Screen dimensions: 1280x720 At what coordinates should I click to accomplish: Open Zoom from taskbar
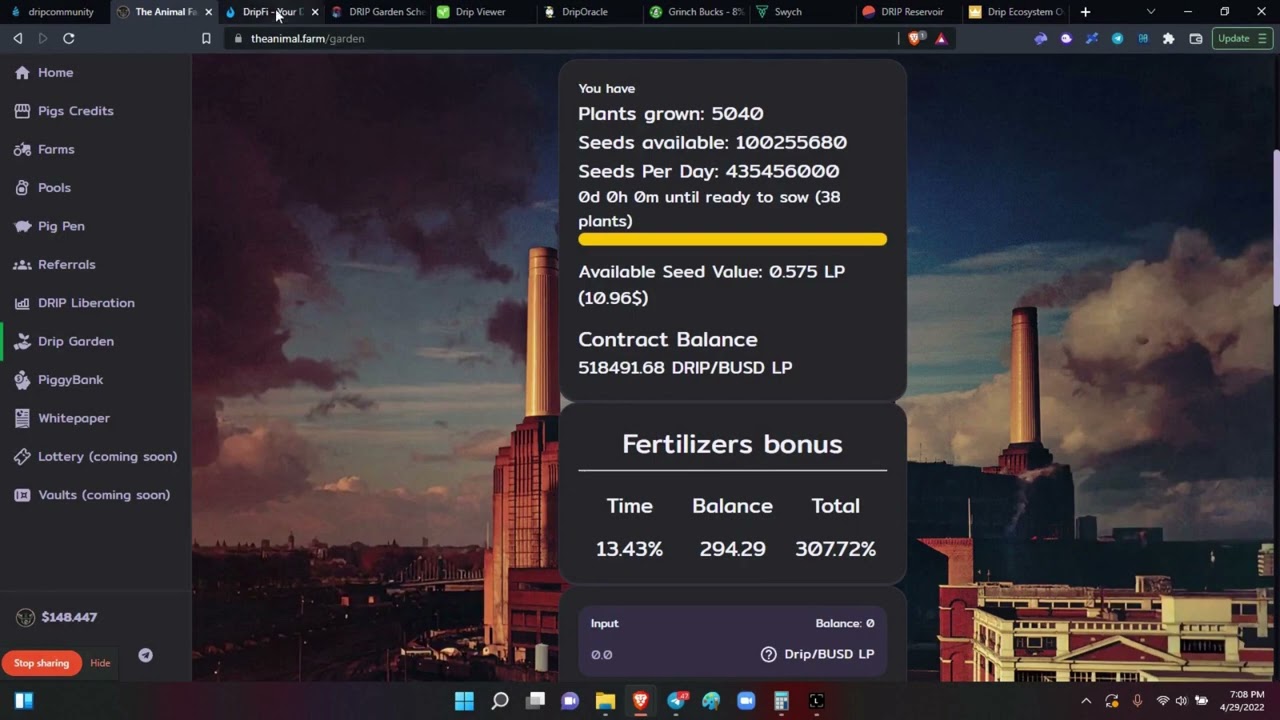(746, 701)
